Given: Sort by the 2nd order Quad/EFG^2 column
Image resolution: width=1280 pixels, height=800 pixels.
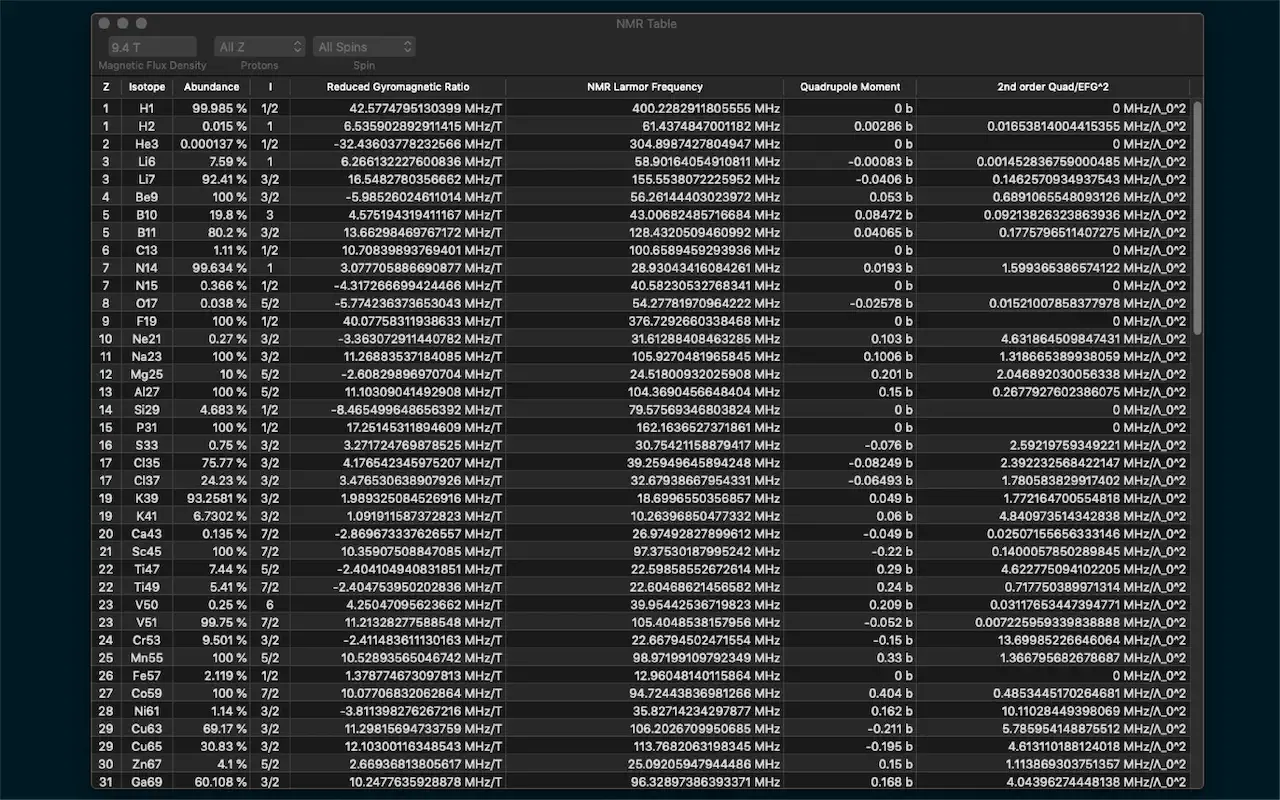Looking at the screenshot, I should [x=1054, y=87].
